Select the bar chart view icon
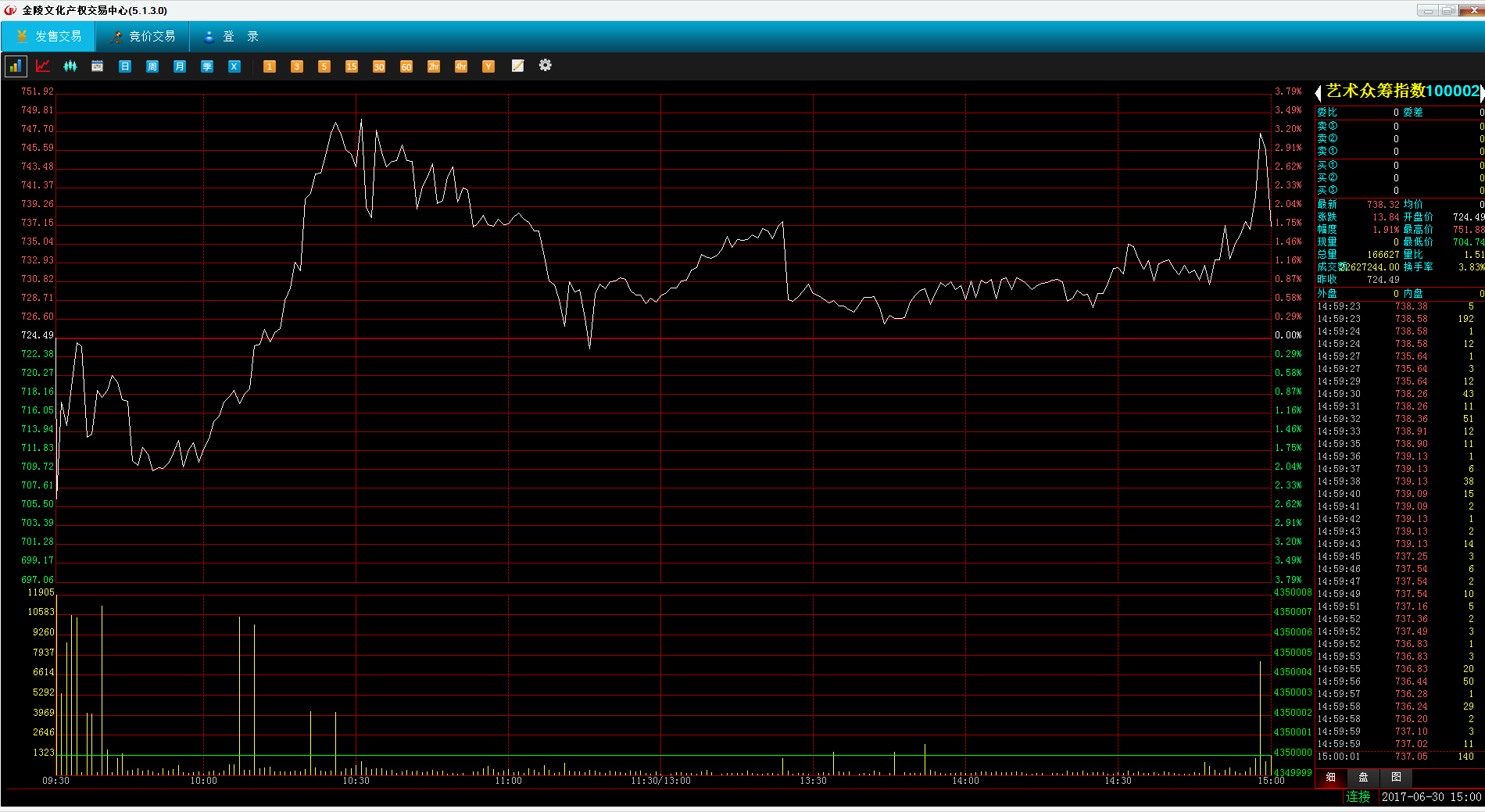Image resolution: width=1485 pixels, height=812 pixels. coord(16,66)
